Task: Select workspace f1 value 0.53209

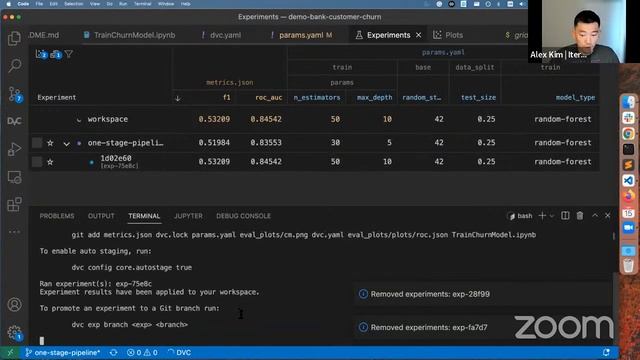Action: pyautogui.click(x=214, y=119)
